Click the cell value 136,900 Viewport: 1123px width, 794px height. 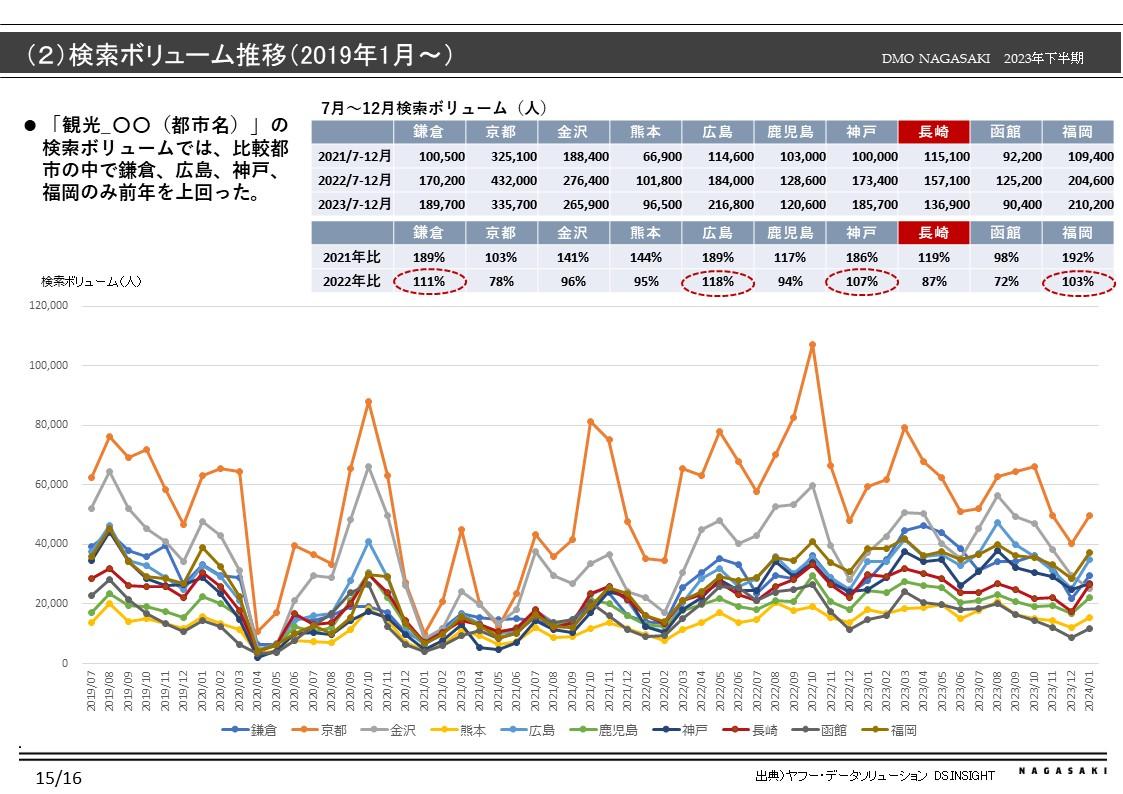947,205
